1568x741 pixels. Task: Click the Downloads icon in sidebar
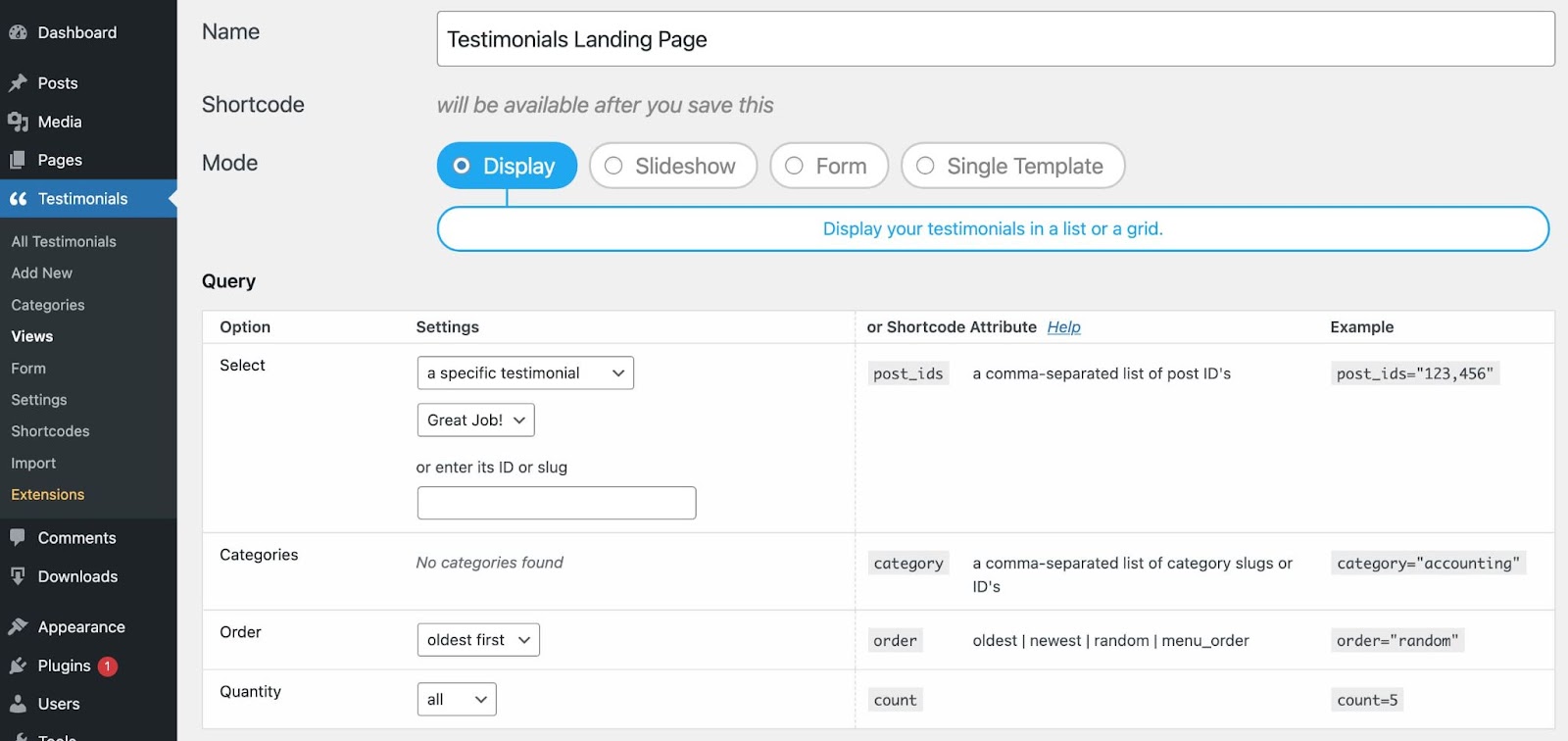(x=18, y=576)
